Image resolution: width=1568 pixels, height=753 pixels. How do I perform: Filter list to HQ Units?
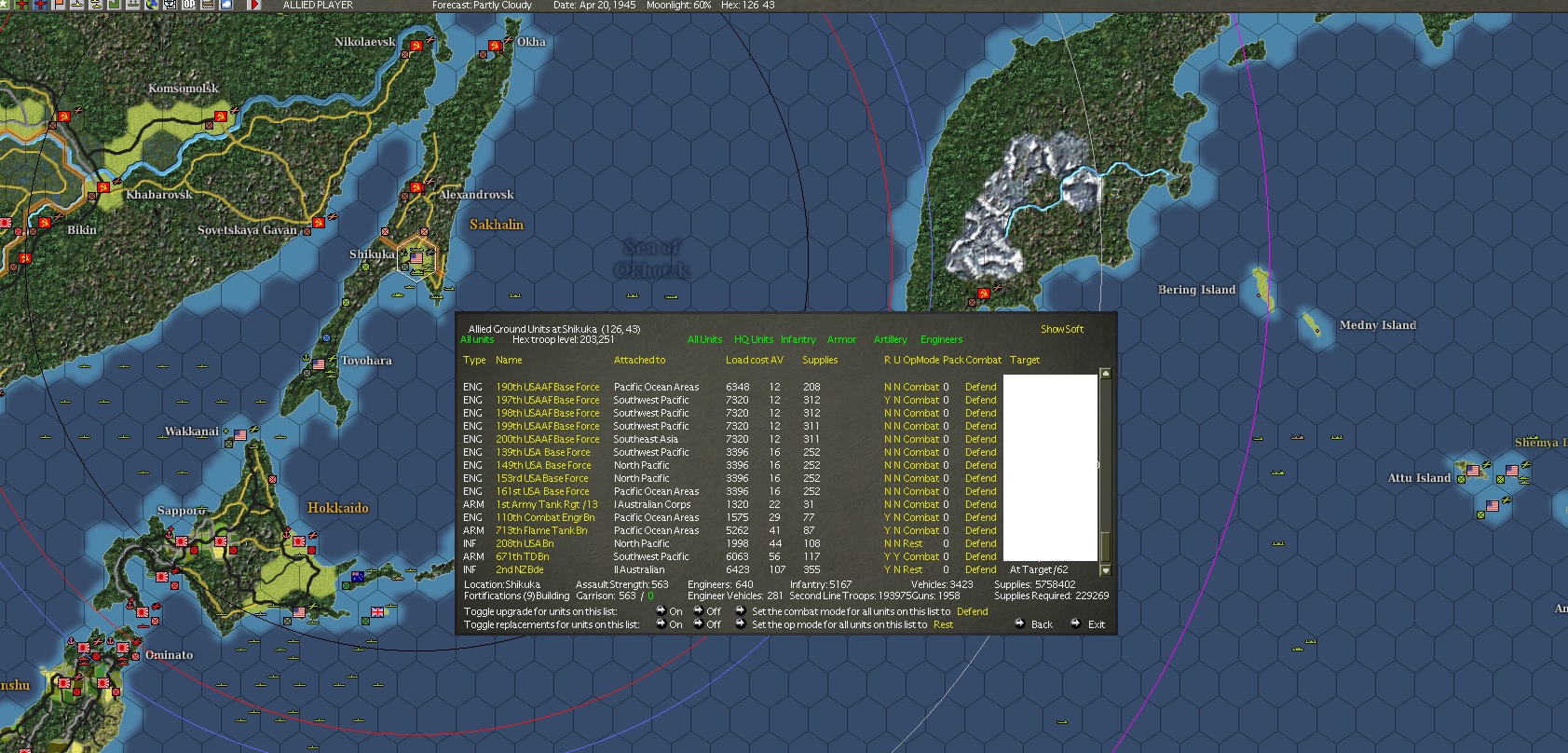click(754, 339)
